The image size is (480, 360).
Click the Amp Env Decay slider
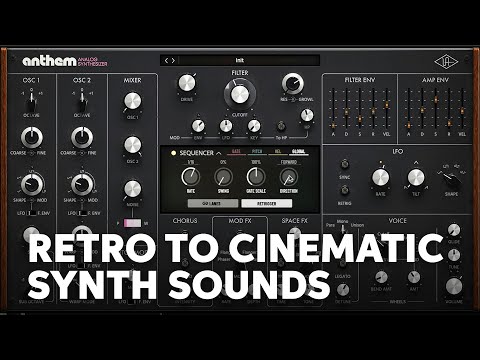pos(422,110)
